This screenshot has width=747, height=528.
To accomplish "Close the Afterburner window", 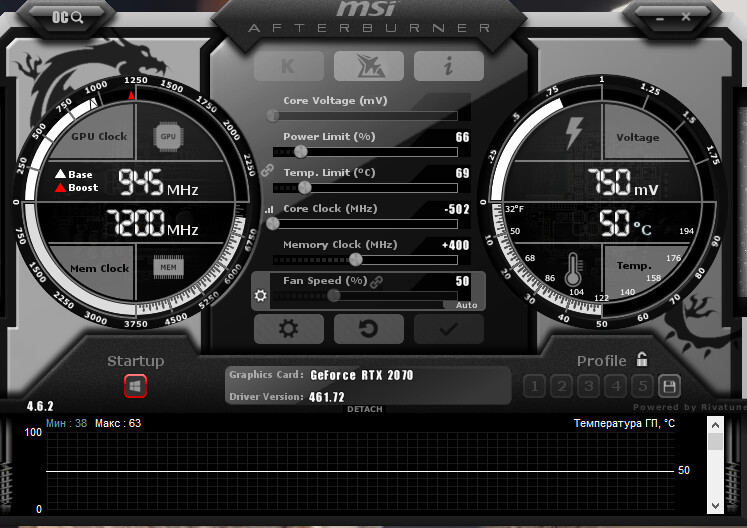I will pyautogui.click(x=686, y=17).
